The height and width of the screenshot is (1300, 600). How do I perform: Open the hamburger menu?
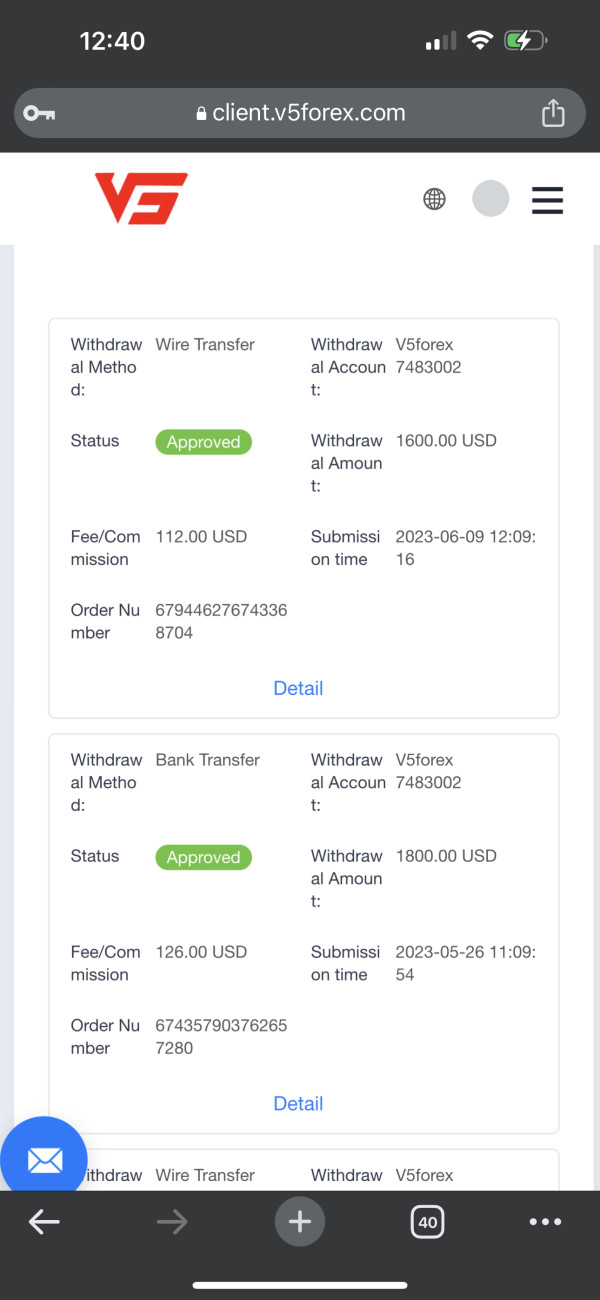tap(547, 200)
